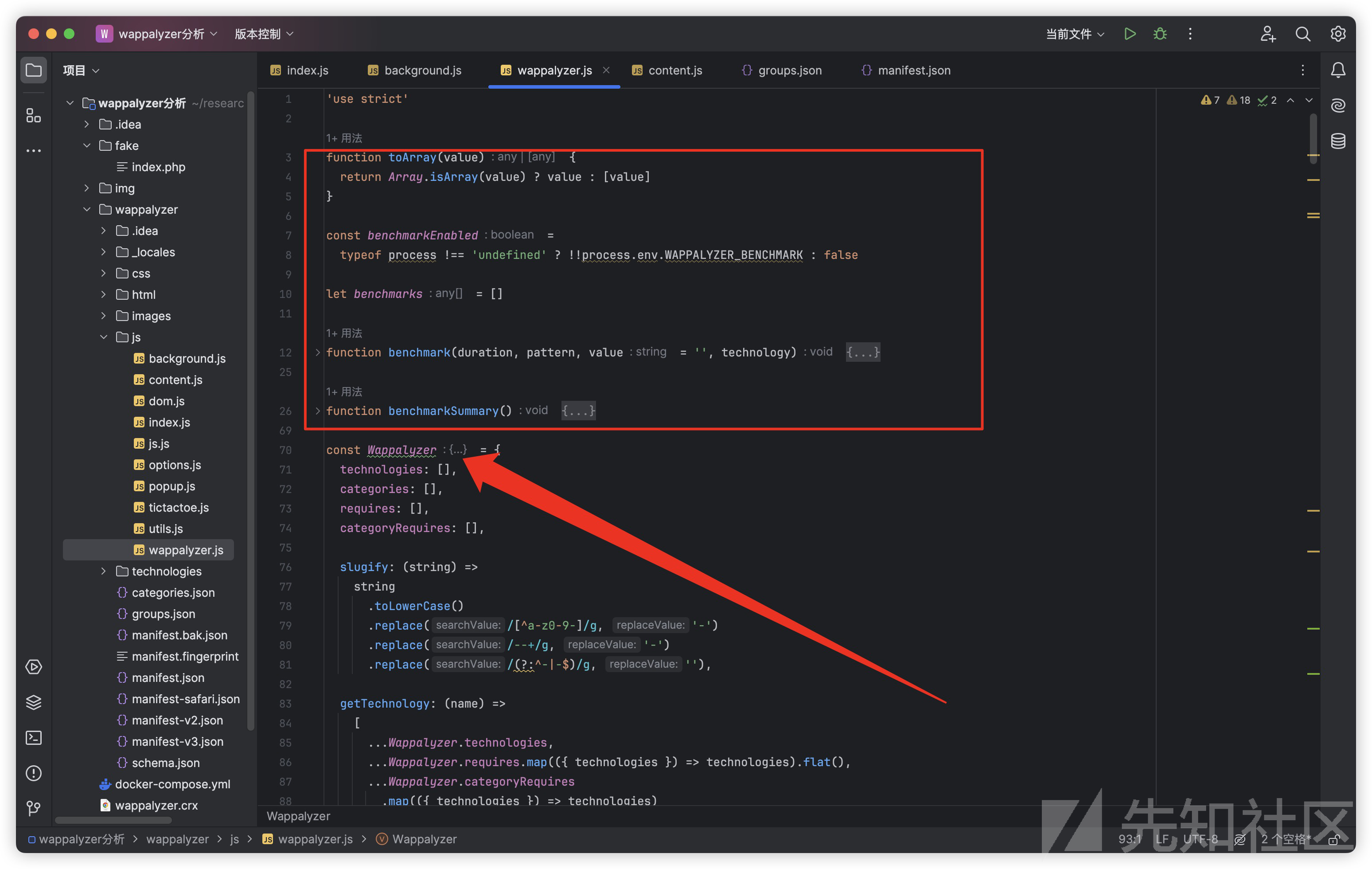Expand the _locales folder
The image size is (1372, 869).
(x=103, y=252)
